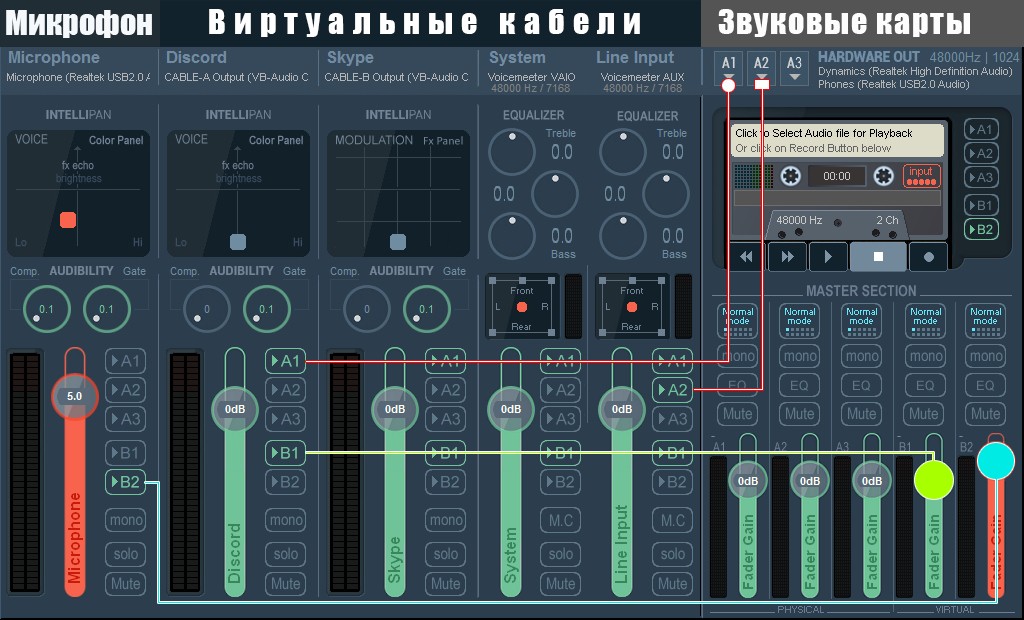Click Line Input middle equalizer knob
The height and width of the screenshot is (620, 1024).
(666, 194)
